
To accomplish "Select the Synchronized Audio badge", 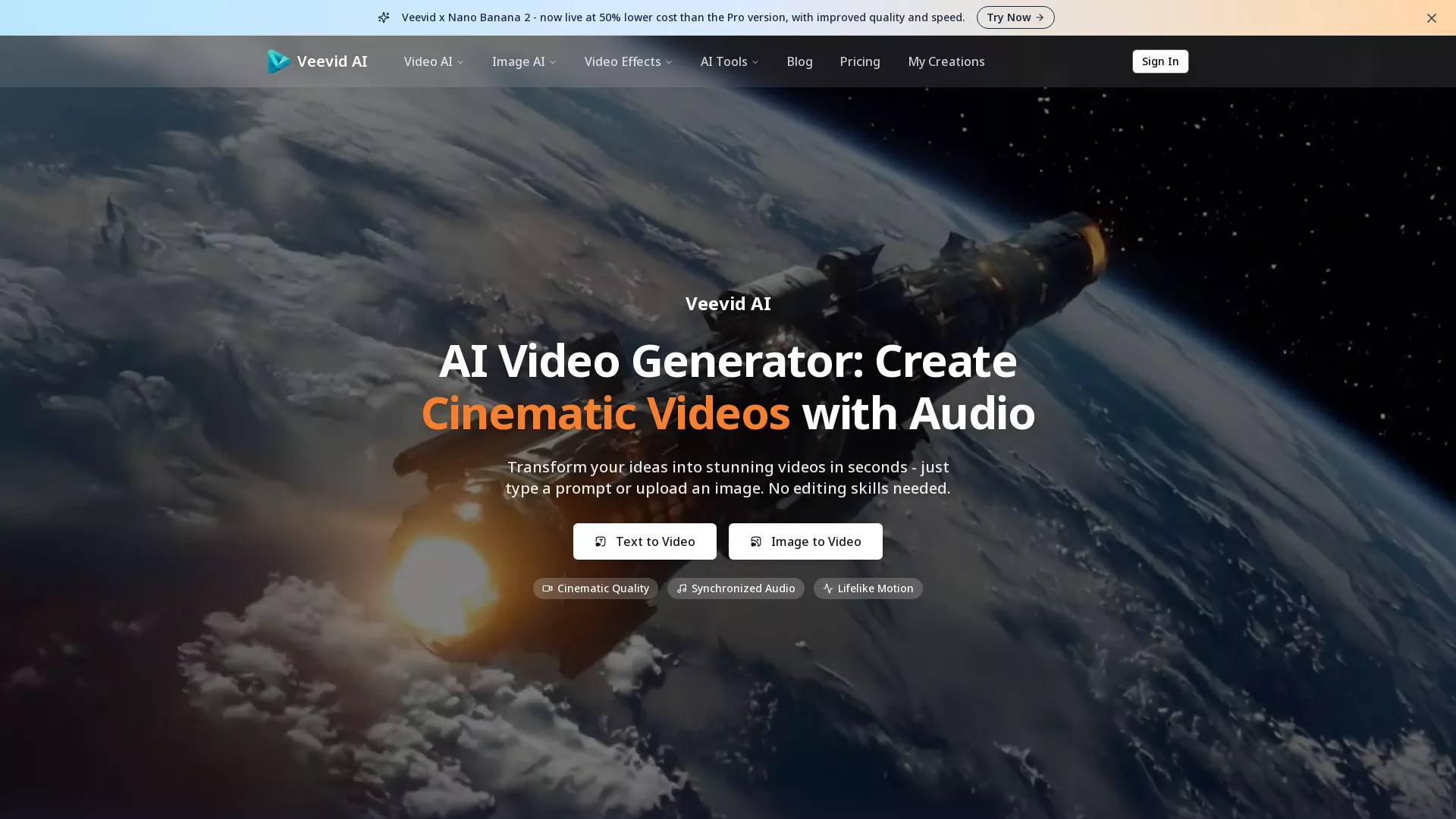I will (735, 588).
